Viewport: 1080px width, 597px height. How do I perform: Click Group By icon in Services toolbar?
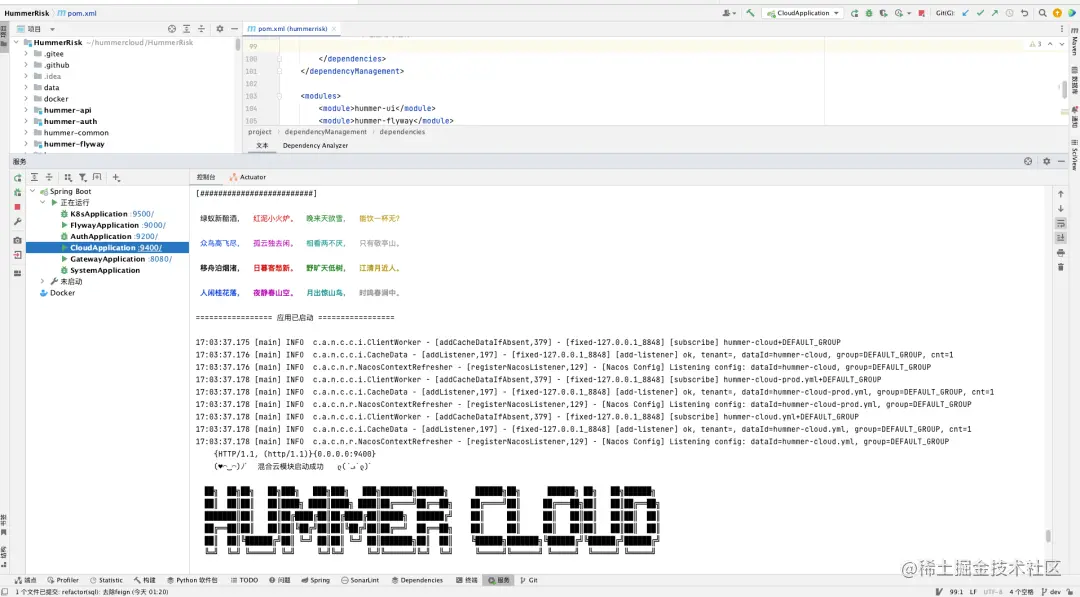[x=68, y=178]
